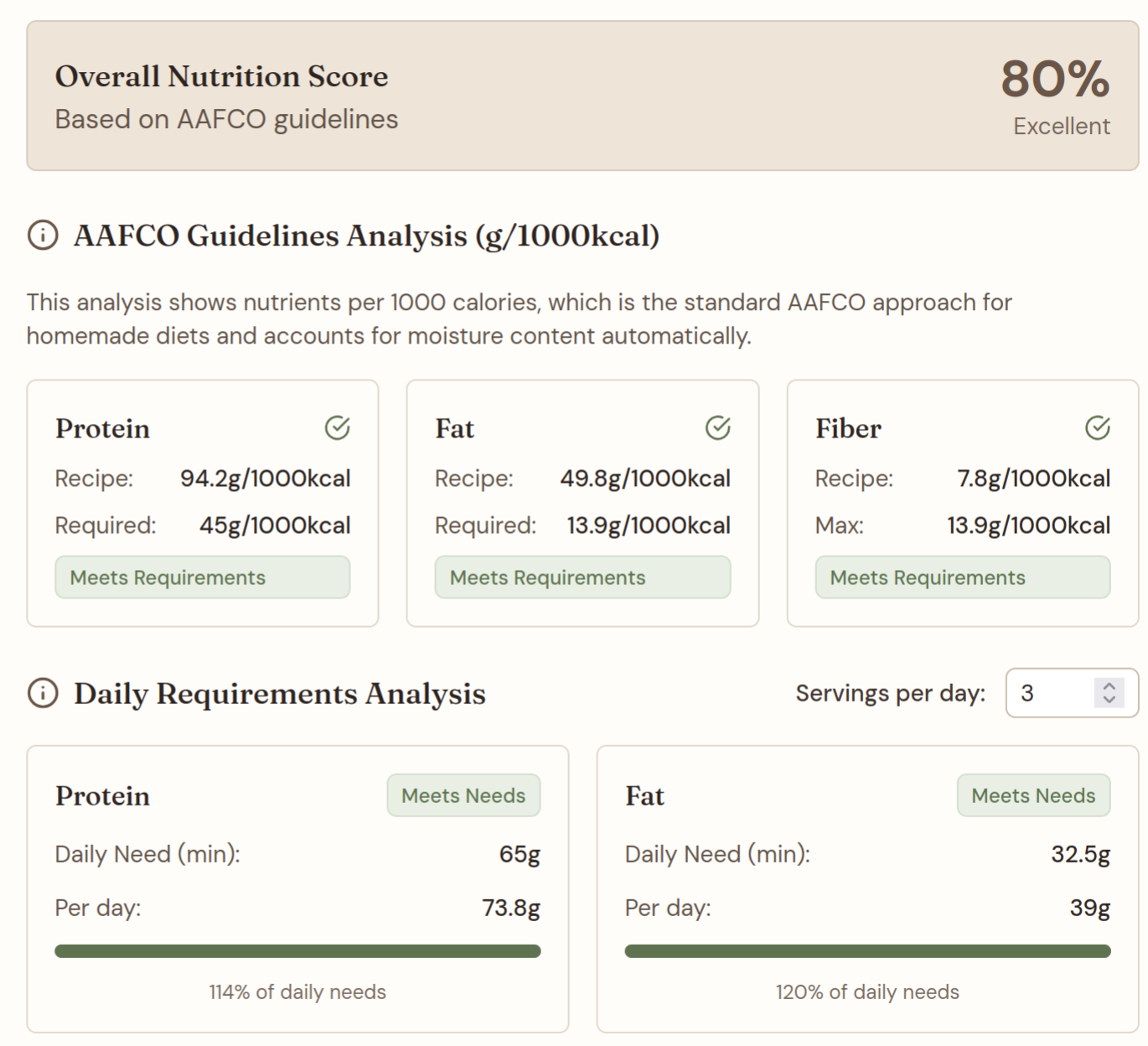Click Meets Requirements badge under Protein
1148x1046 pixels.
coord(202,577)
